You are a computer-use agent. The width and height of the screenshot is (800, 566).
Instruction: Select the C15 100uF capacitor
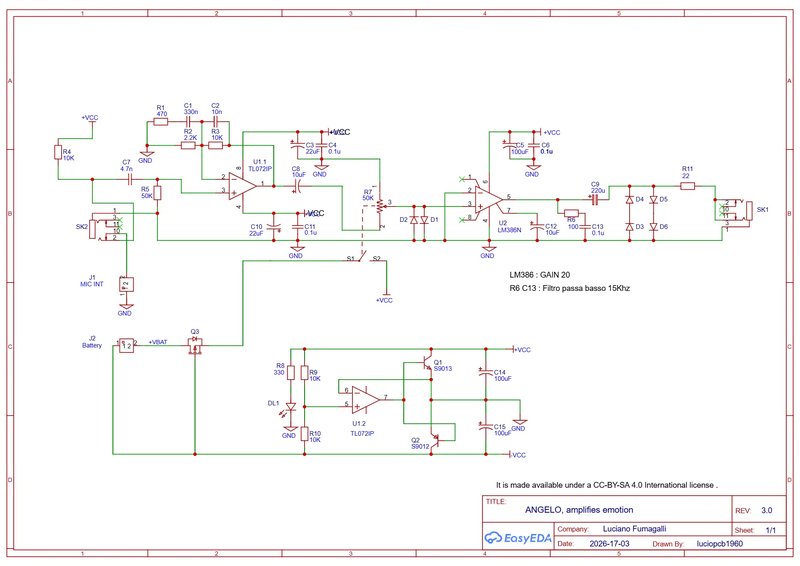pos(486,427)
